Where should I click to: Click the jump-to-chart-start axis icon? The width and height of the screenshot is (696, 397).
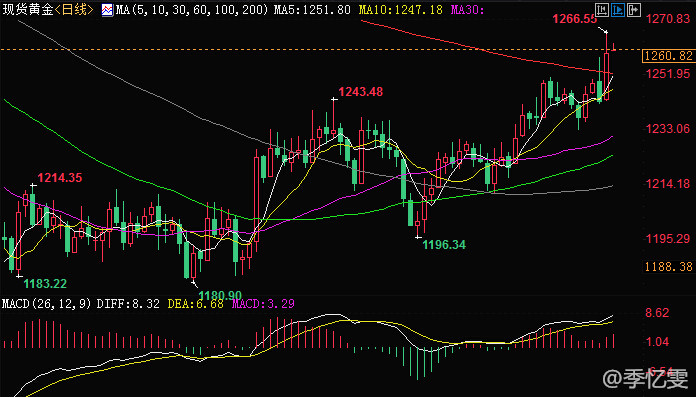coord(602,9)
